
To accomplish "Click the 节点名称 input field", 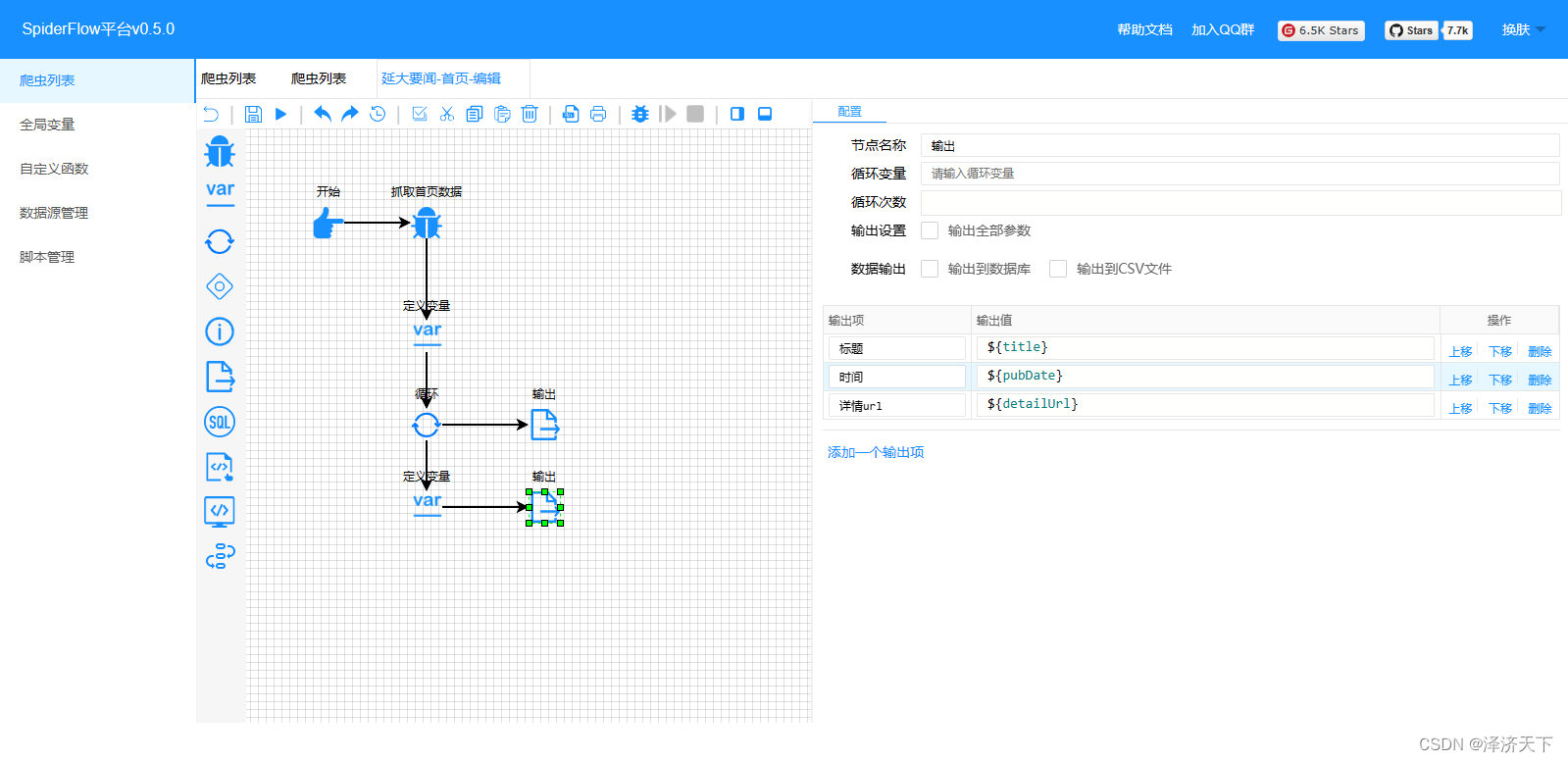I will (1239, 145).
